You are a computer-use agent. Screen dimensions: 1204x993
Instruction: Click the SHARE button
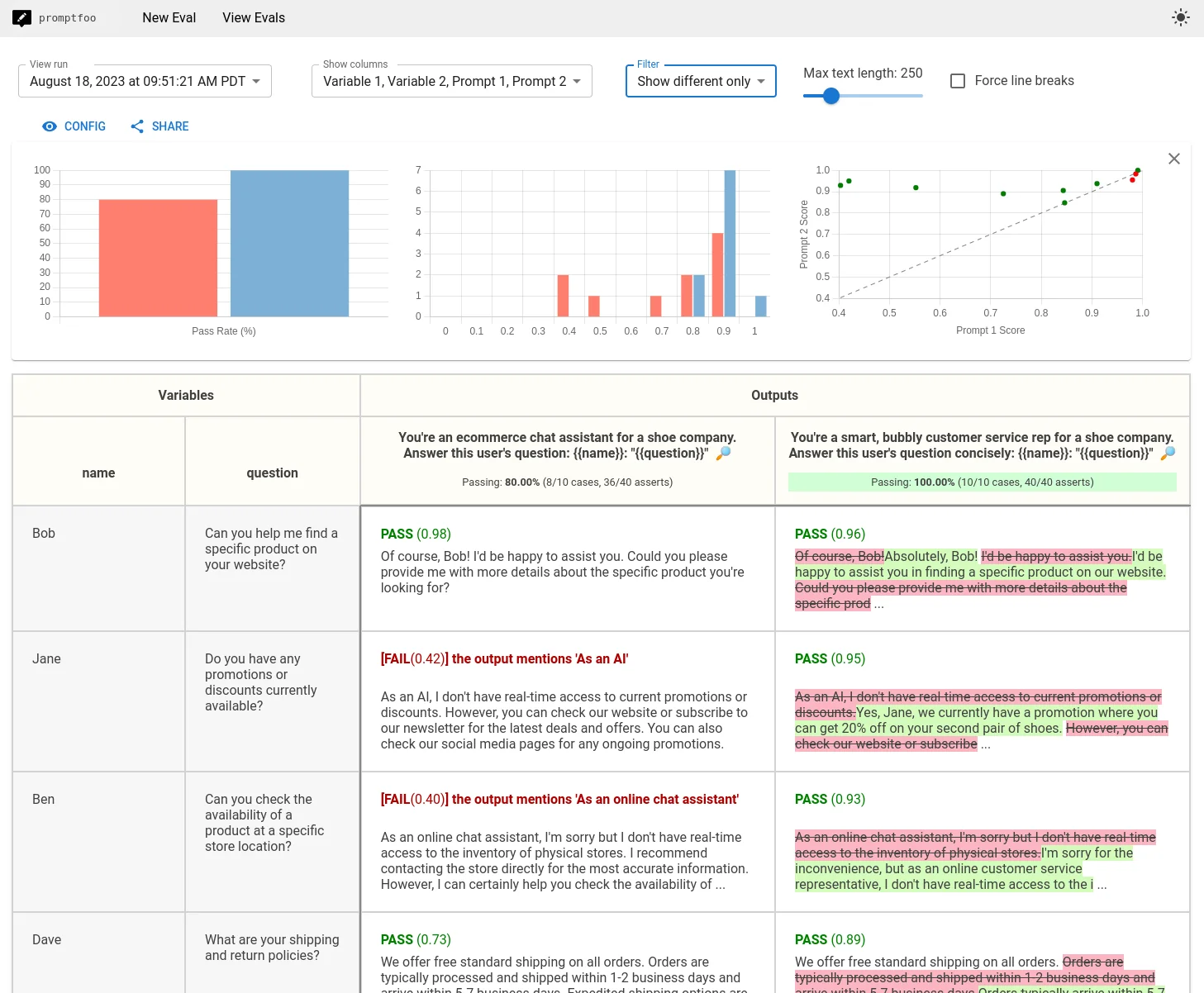pyautogui.click(x=159, y=126)
